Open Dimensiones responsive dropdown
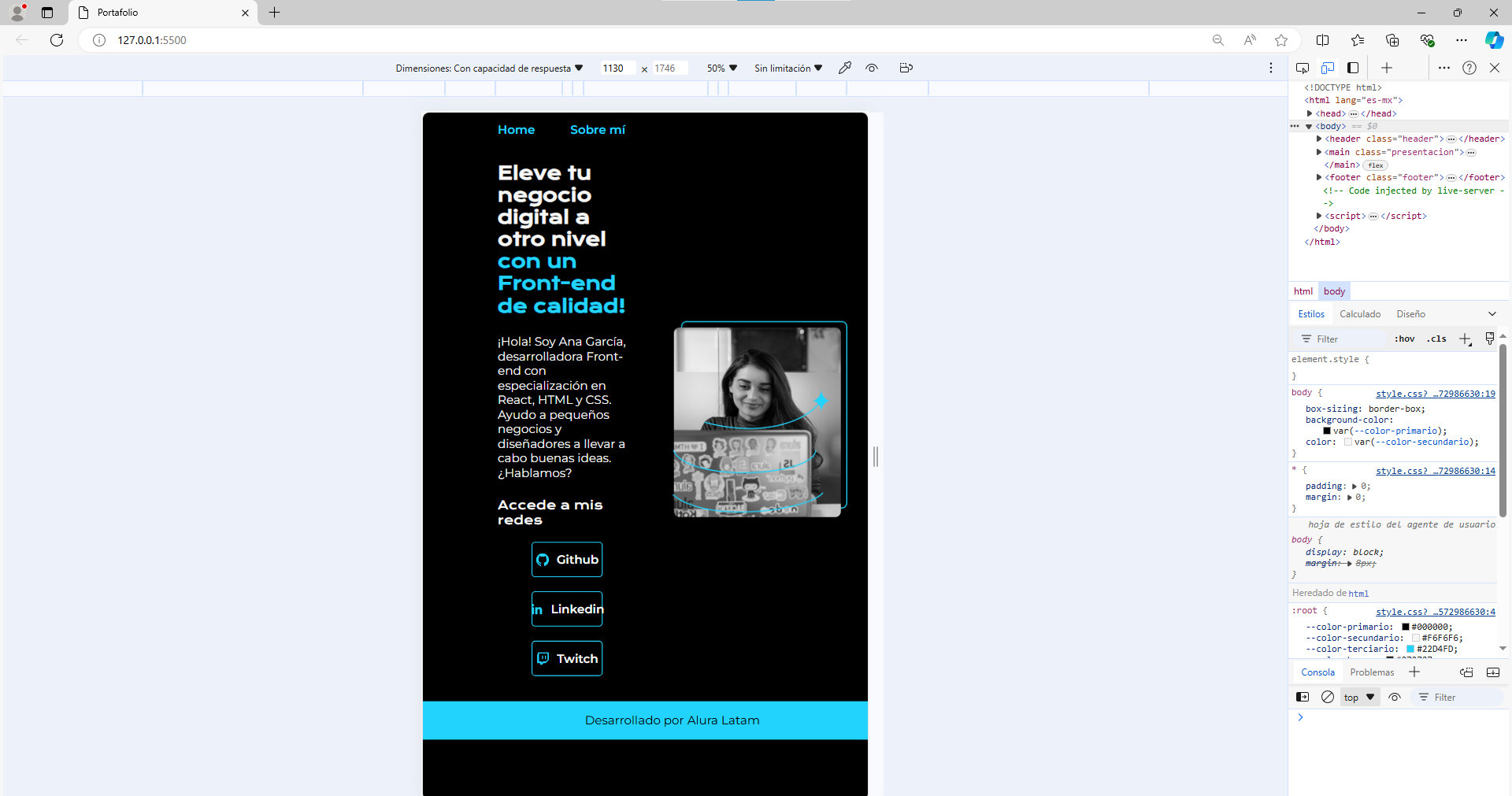Screen dimensions: 1512x796 (489, 68)
